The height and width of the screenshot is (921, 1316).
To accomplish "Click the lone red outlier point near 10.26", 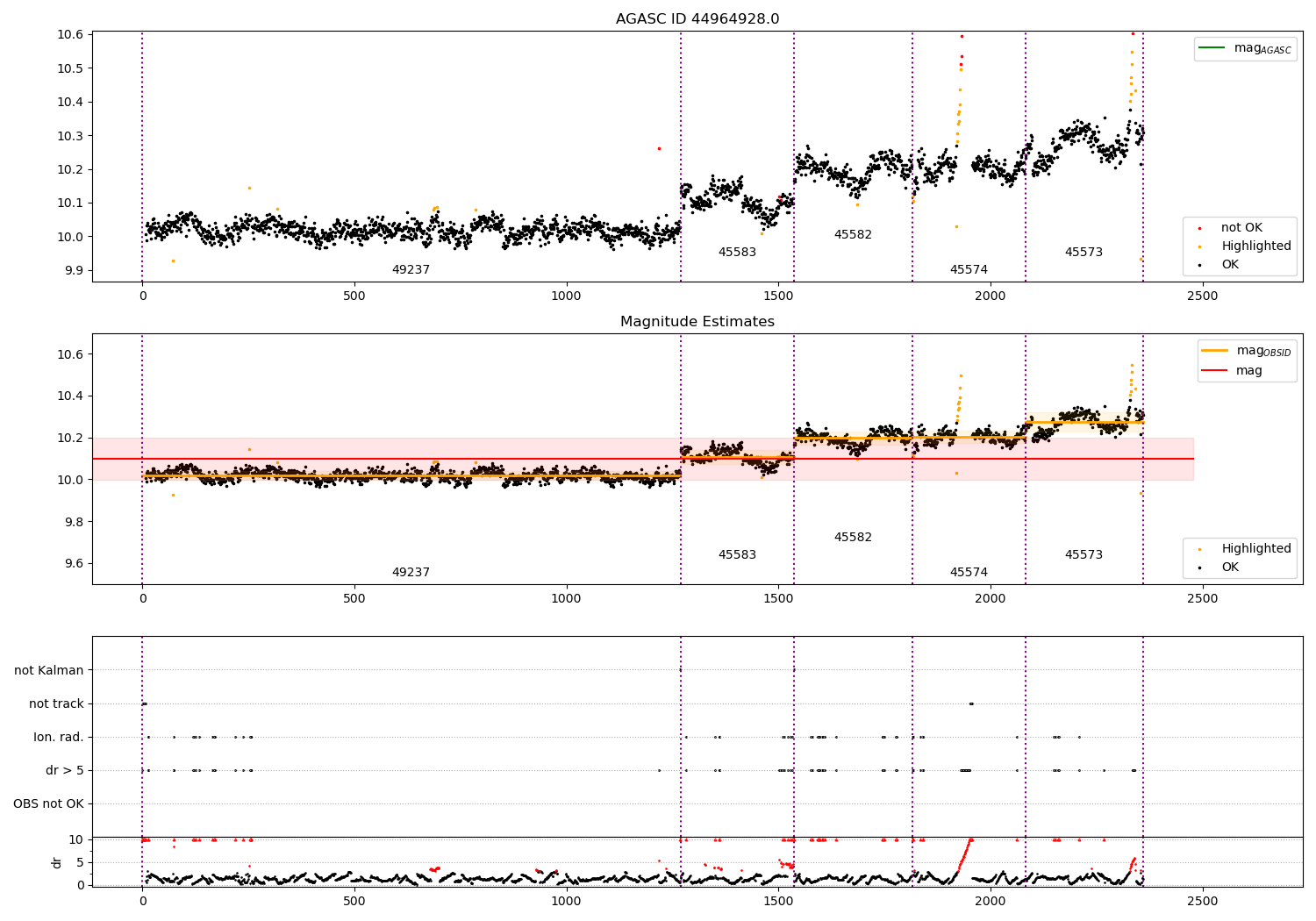I will point(659,148).
